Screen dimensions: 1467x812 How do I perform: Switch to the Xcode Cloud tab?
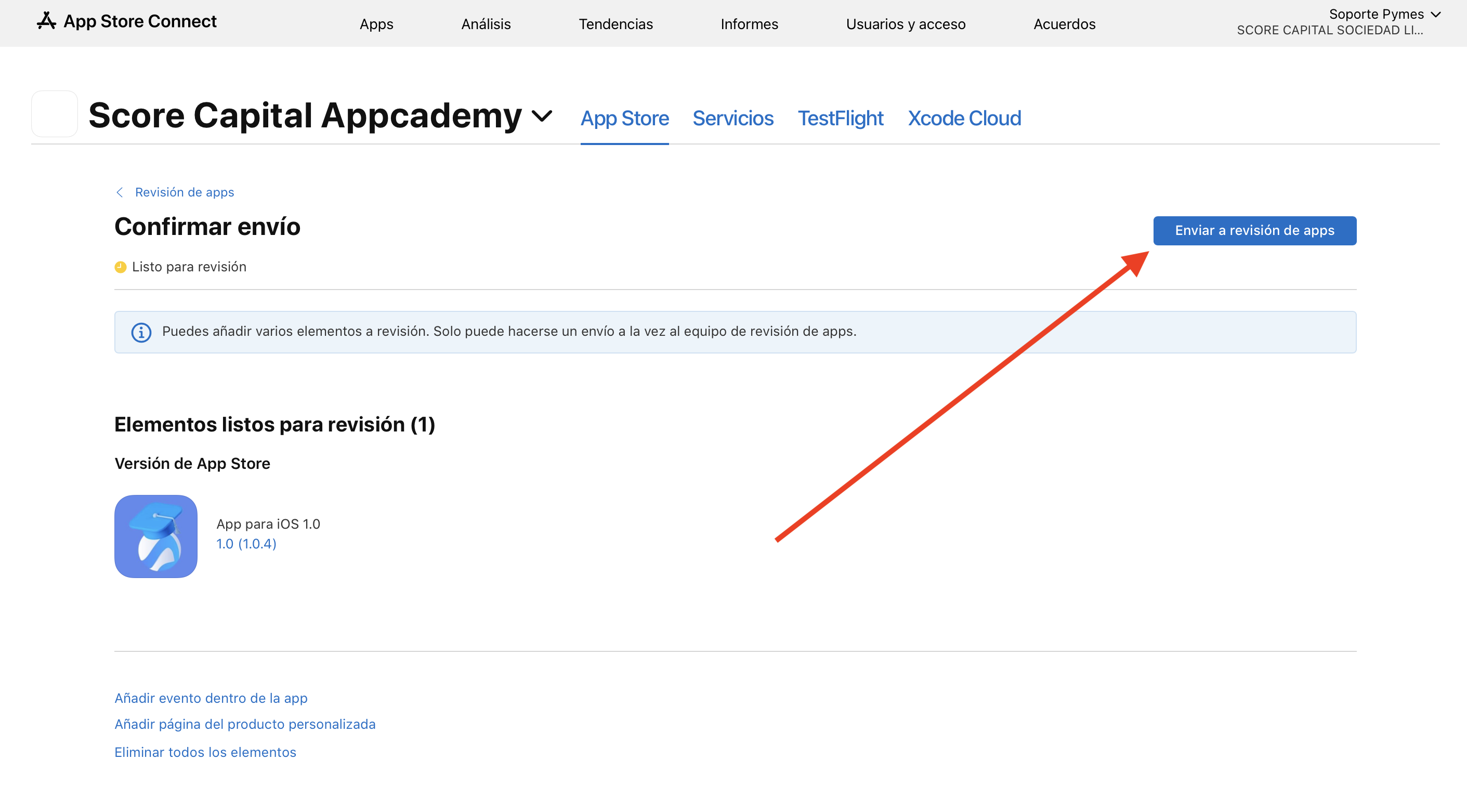[964, 119]
